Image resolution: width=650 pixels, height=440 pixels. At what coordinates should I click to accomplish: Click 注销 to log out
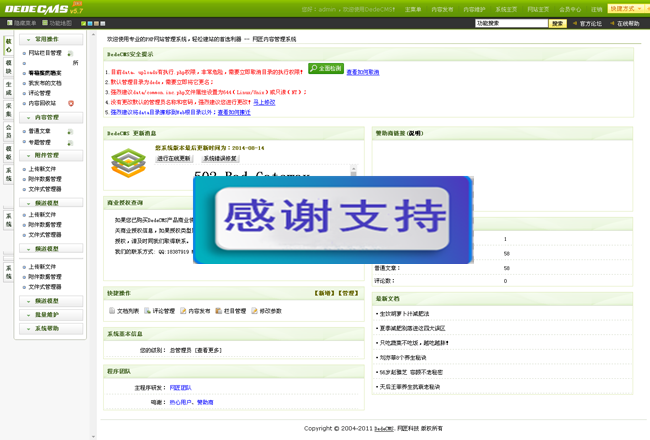click(x=597, y=10)
